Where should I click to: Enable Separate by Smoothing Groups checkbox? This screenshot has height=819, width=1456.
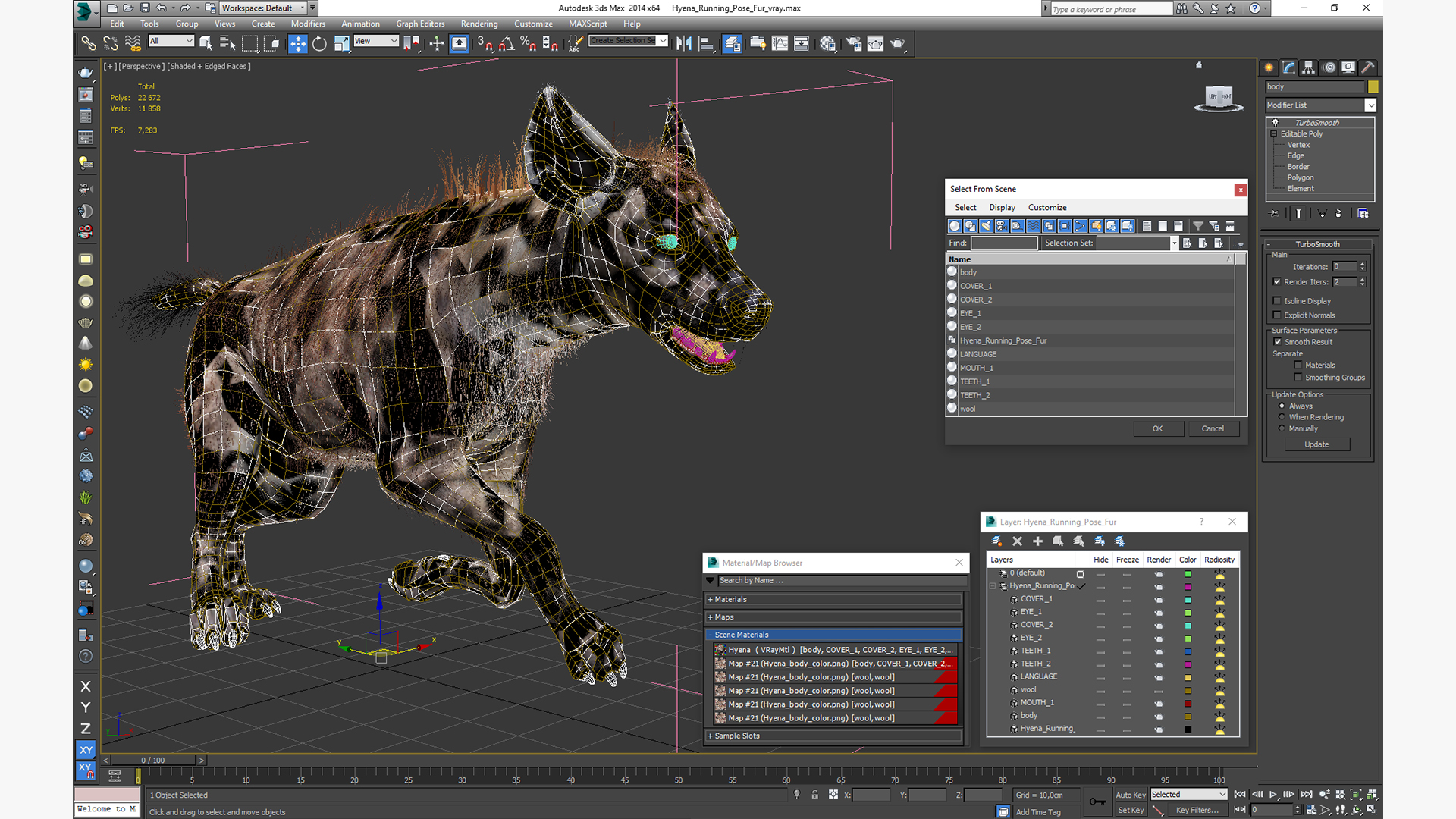click(x=1298, y=378)
